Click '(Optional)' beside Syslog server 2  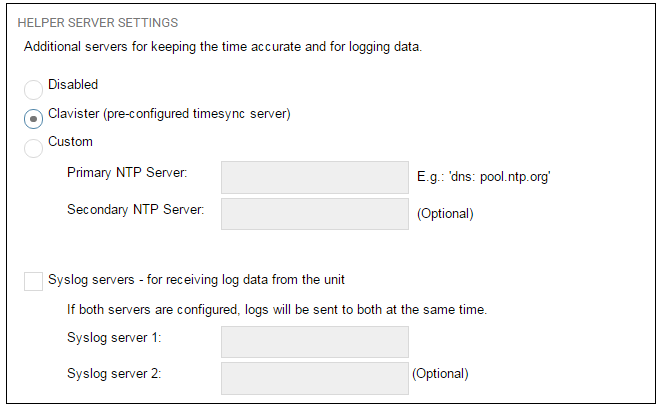coord(440,374)
